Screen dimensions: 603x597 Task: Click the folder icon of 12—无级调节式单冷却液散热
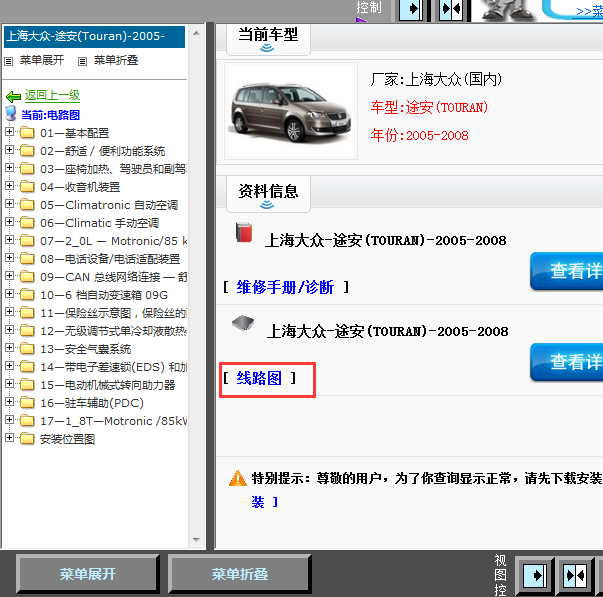tap(27, 331)
